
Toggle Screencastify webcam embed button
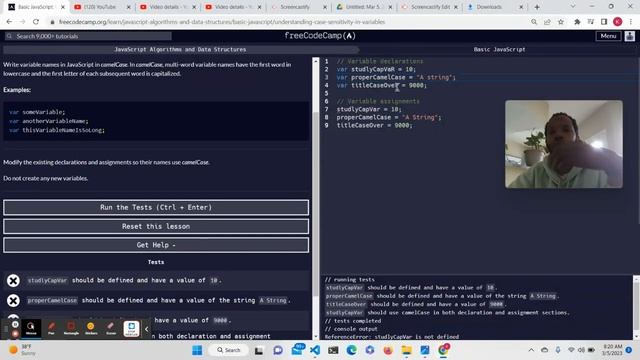pos(131,329)
